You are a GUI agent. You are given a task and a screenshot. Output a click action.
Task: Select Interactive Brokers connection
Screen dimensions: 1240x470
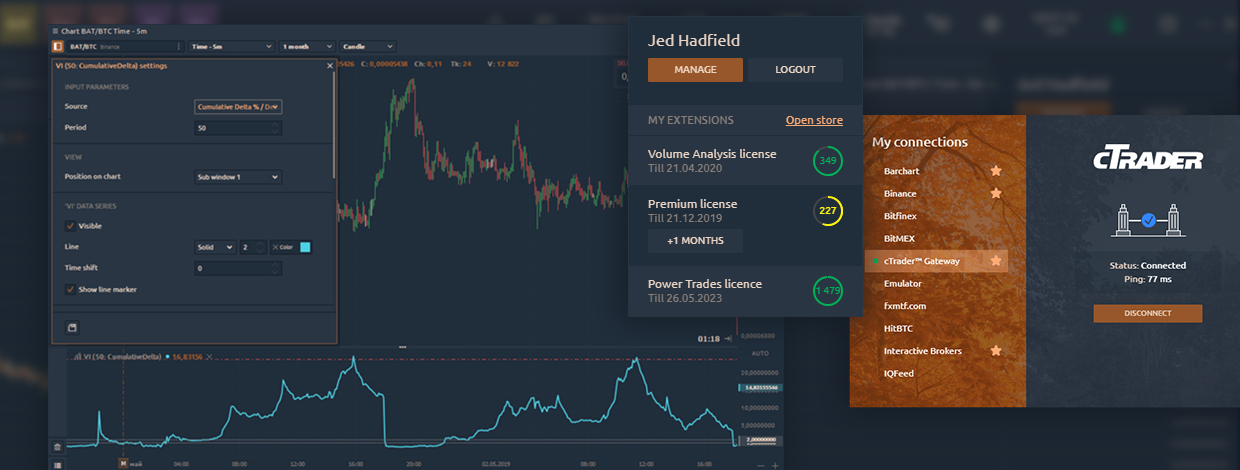coord(923,351)
